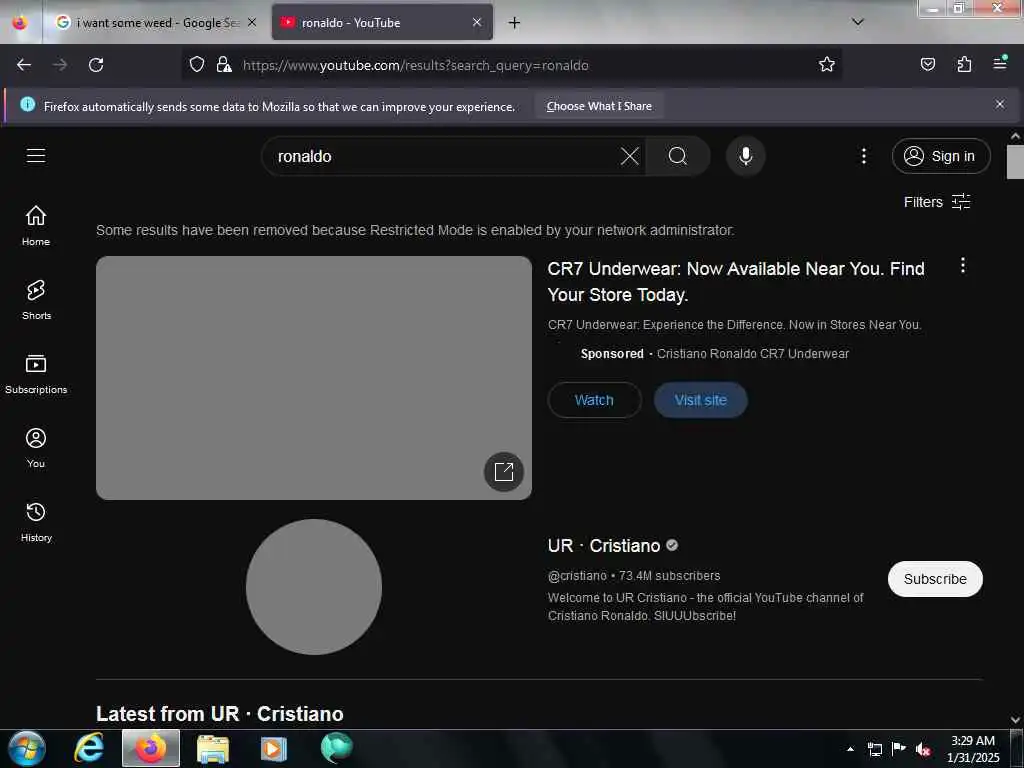1024x768 pixels.
Task: Click the muted volume tray icon
Action: point(922,749)
